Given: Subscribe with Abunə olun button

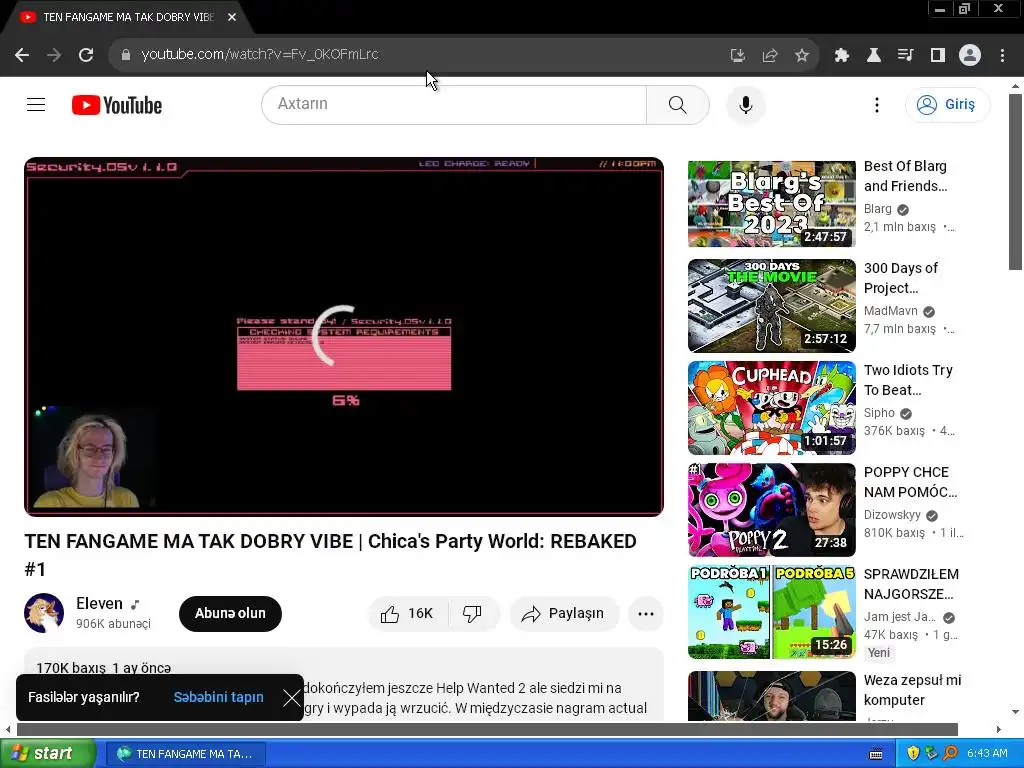Looking at the screenshot, I should click(230, 613).
